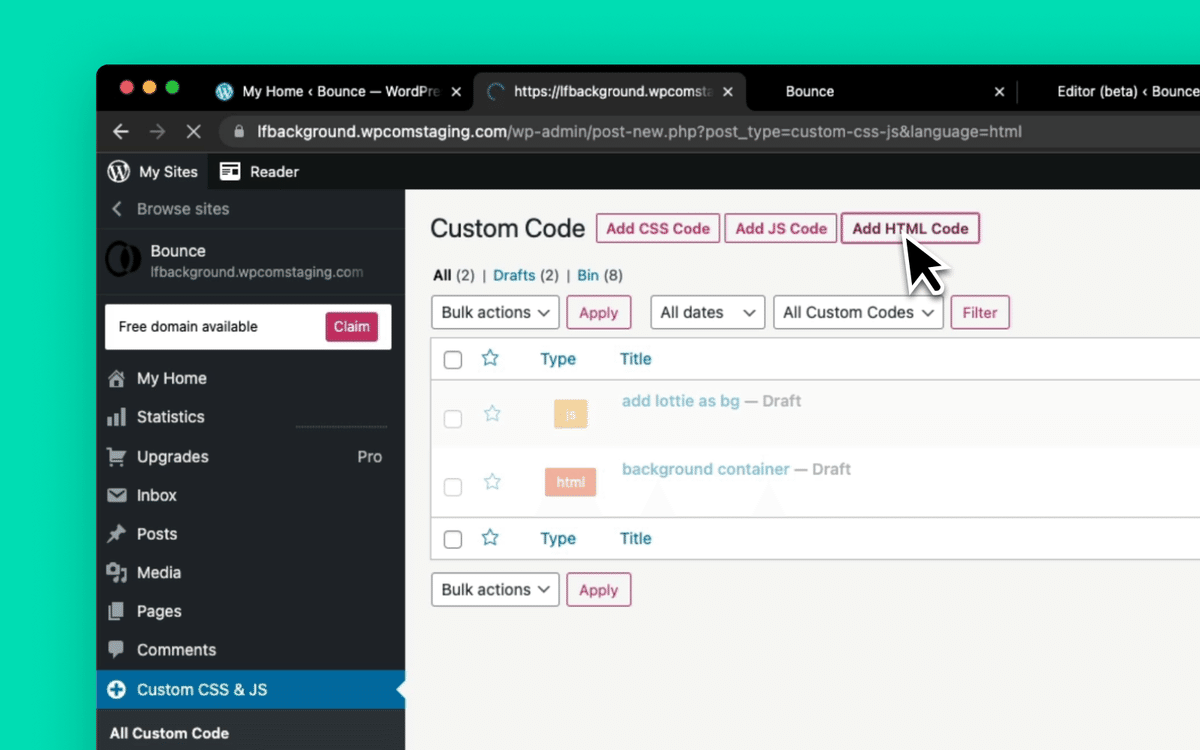Sort by Type column header
The image size is (1200, 750).
(x=558, y=359)
